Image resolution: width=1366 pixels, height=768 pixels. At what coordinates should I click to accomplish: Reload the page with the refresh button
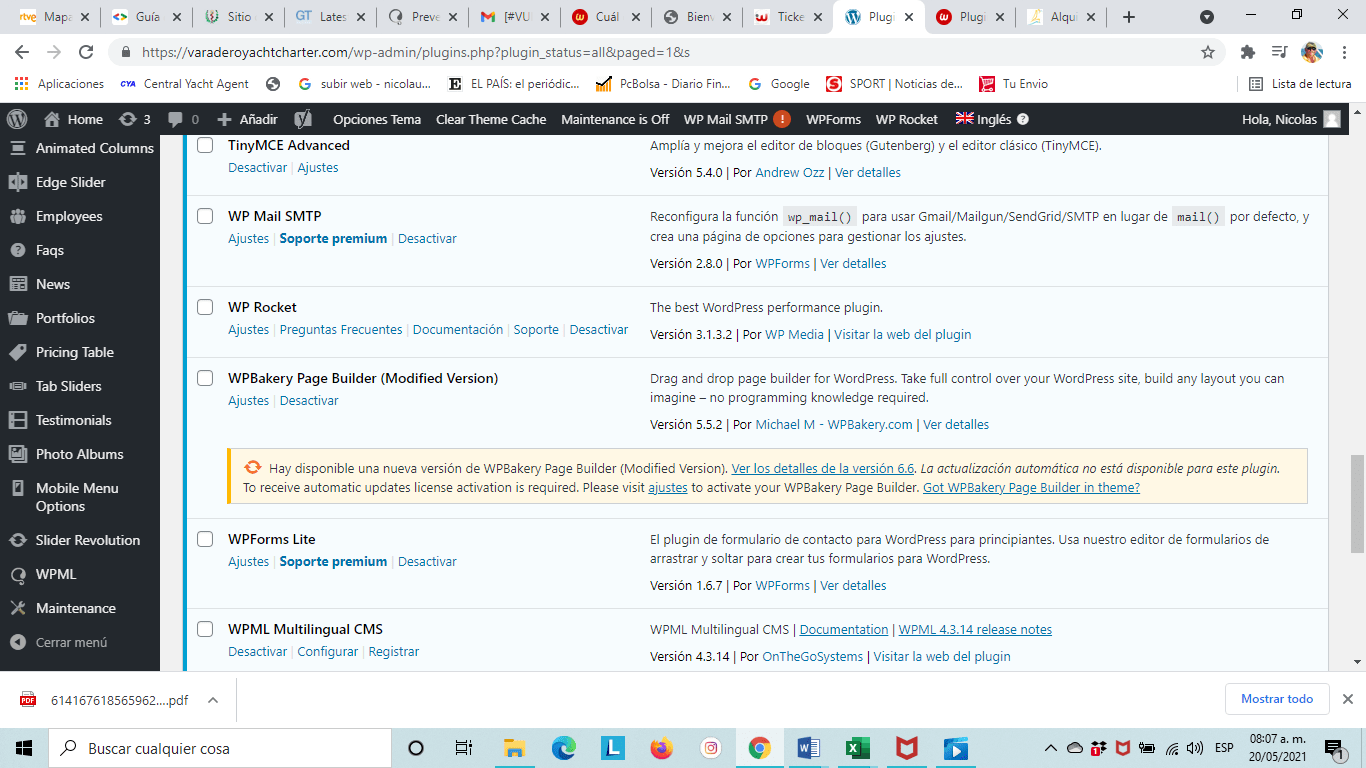click(86, 52)
